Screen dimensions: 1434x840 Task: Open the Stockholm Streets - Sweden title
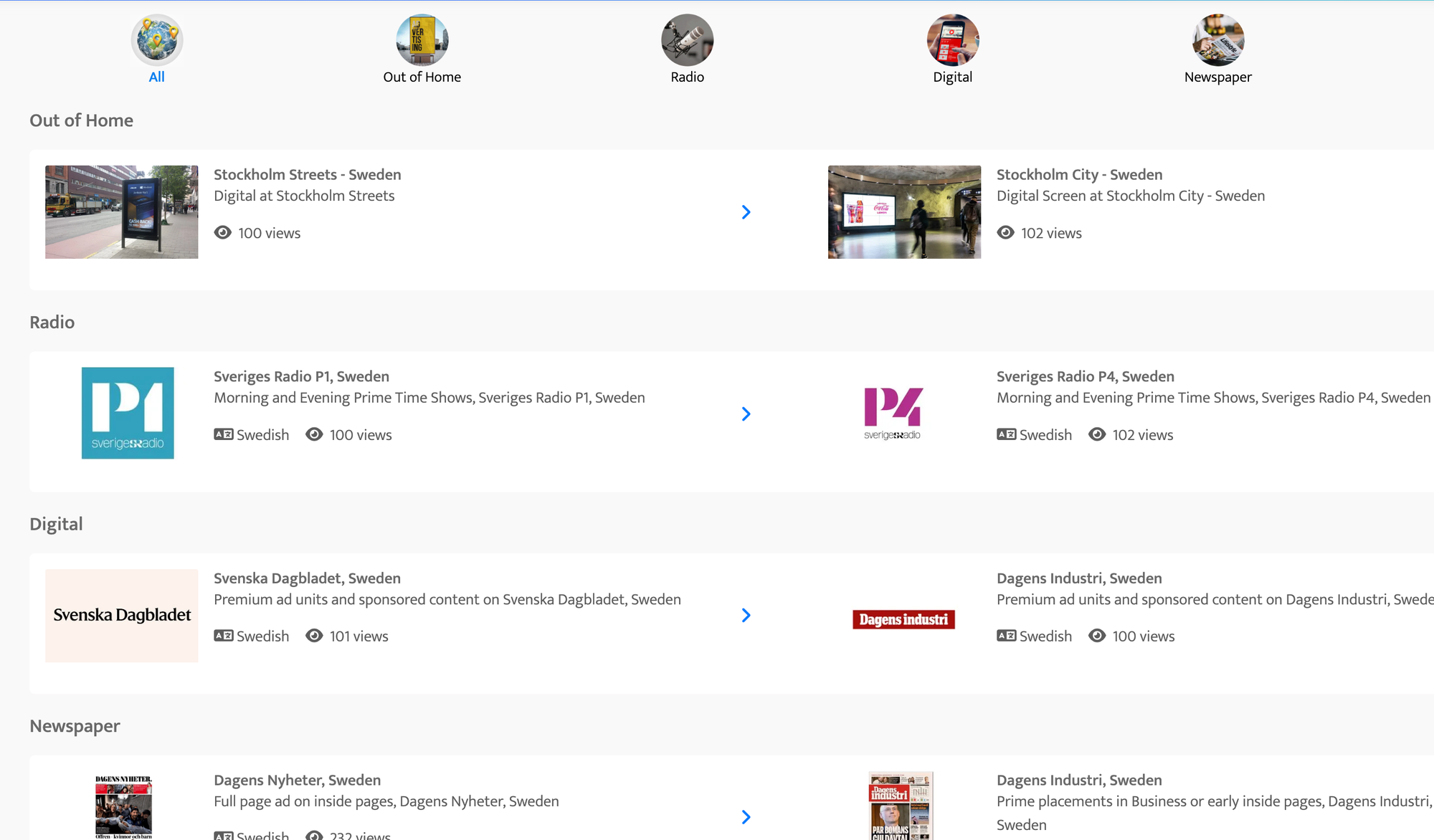tap(308, 175)
